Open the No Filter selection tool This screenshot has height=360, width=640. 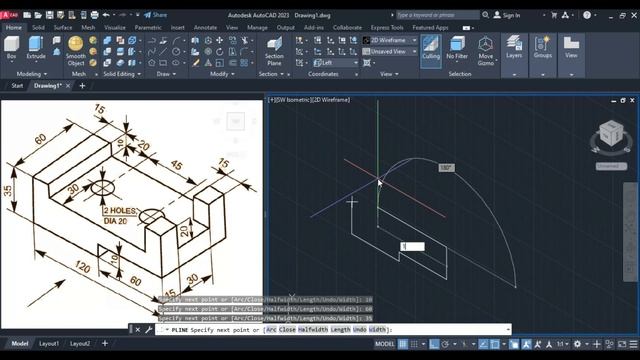(x=457, y=48)
